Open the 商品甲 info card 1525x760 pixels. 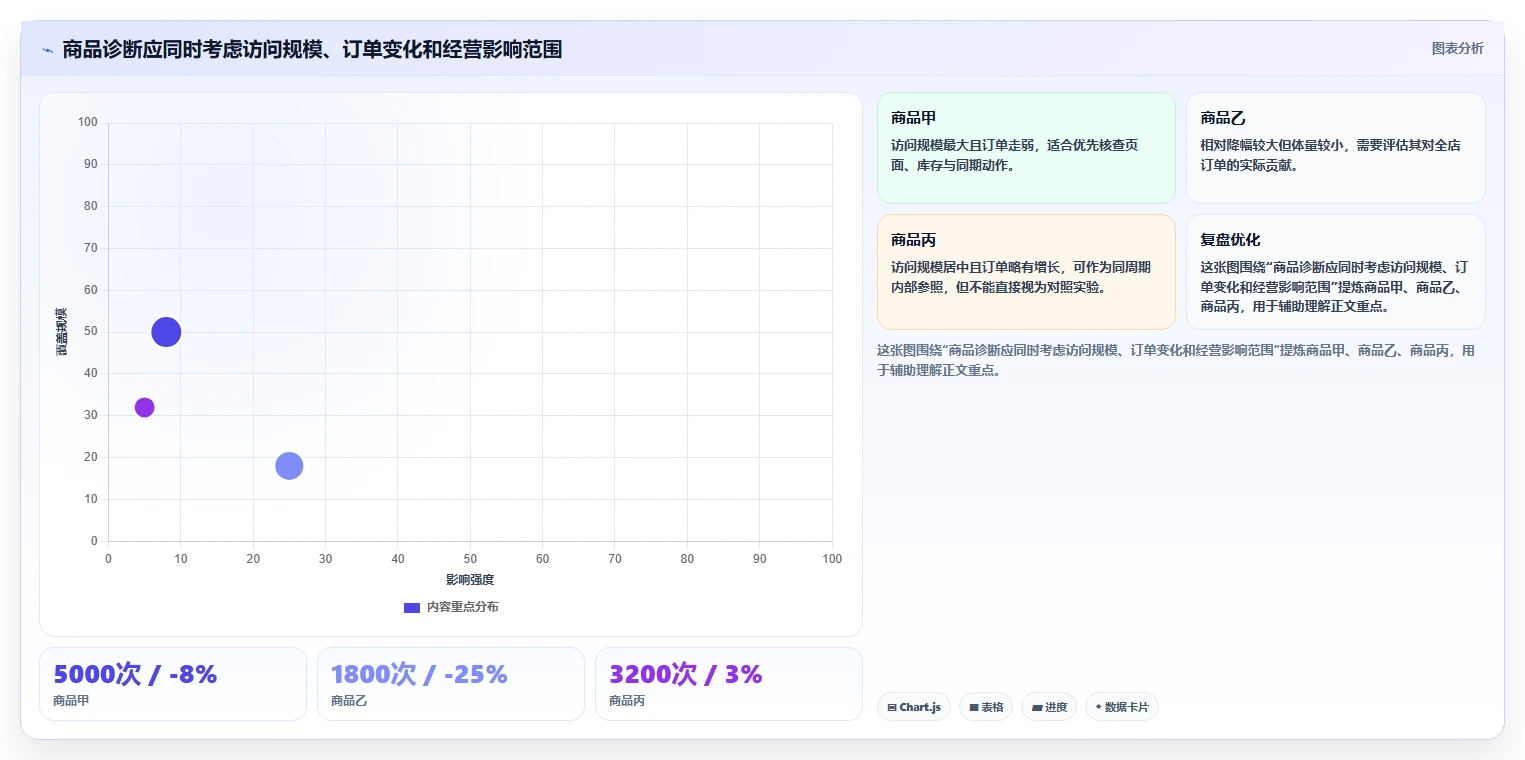(1026, 148)
